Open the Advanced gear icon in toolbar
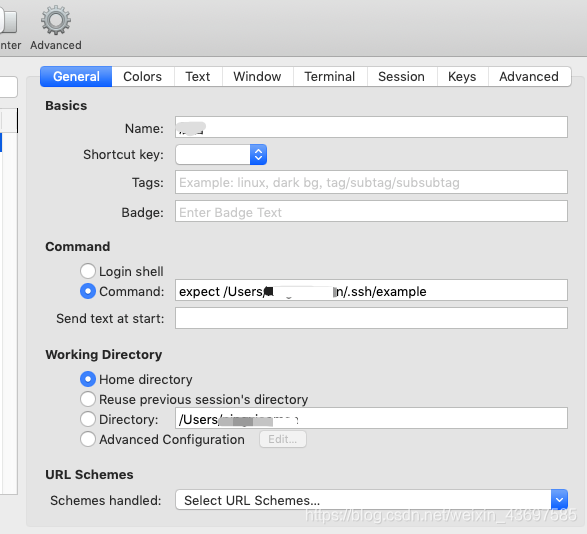Viewport: 587px width, 534px height. coord(56,27)
